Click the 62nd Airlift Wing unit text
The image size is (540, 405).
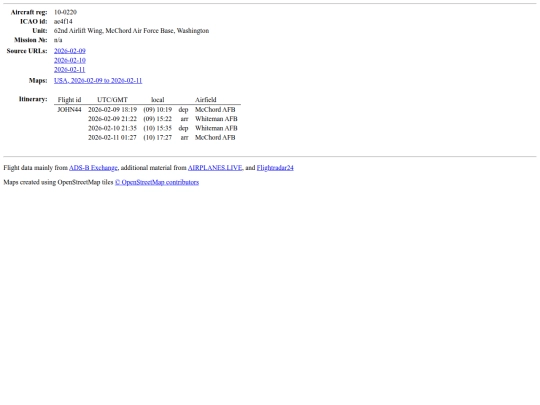(131, 31)
